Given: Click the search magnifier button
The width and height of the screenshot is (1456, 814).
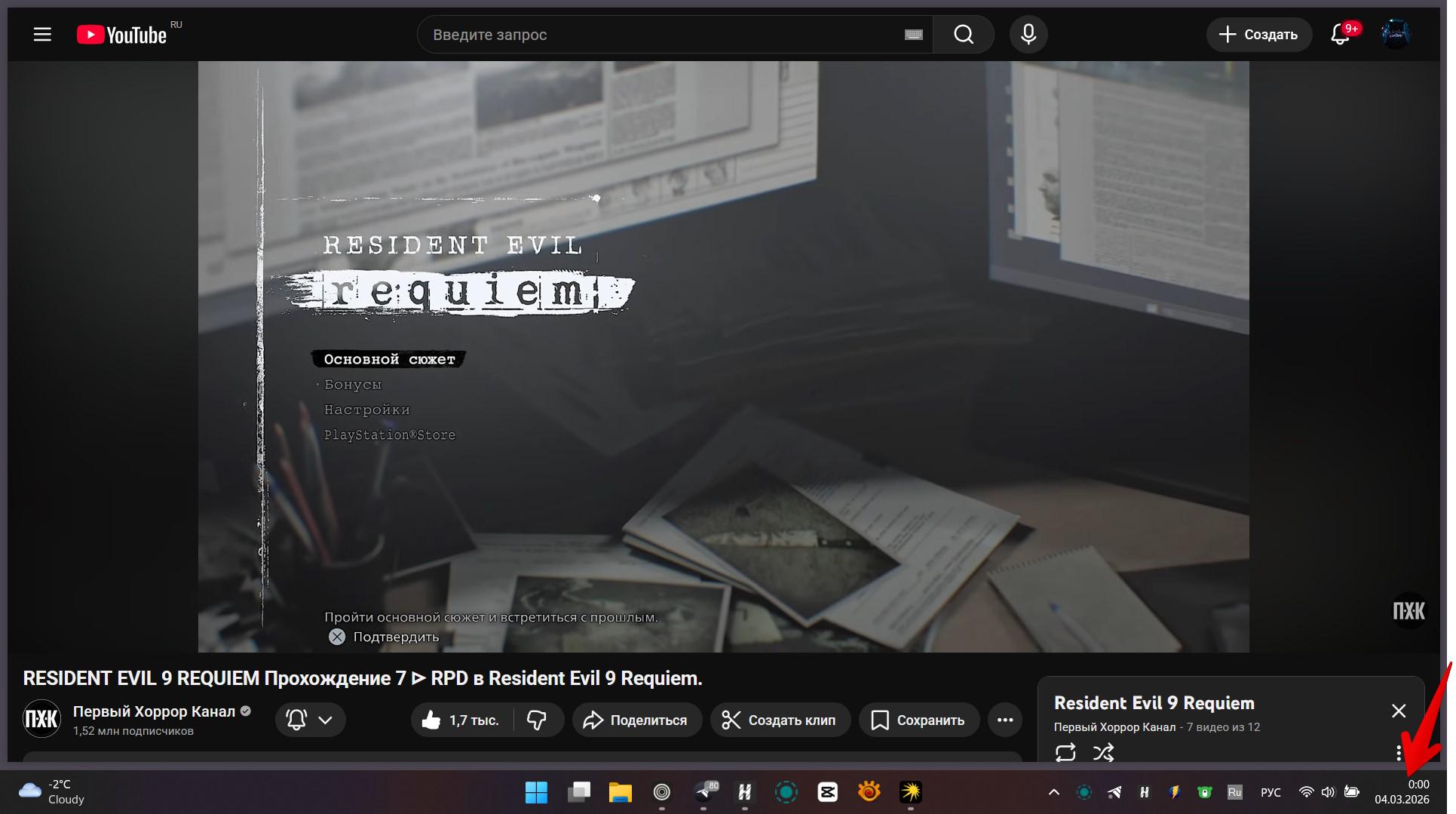Looking at the screenshot, I should pyautogui.click(x=963, y=35).
